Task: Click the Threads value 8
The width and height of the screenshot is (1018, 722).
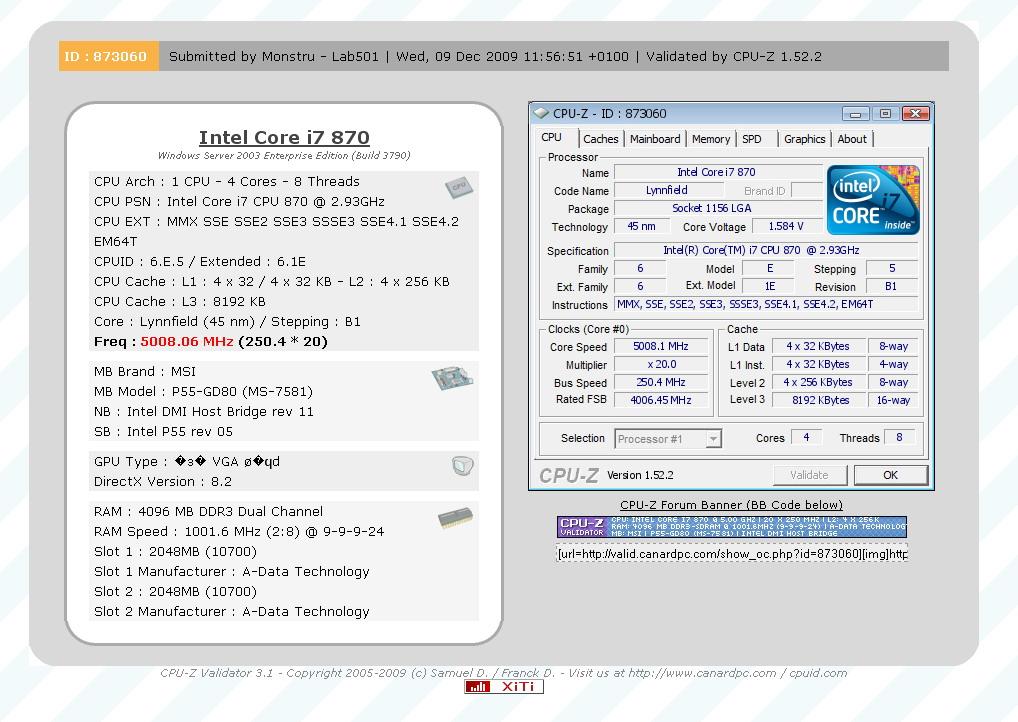Action: 899,438
